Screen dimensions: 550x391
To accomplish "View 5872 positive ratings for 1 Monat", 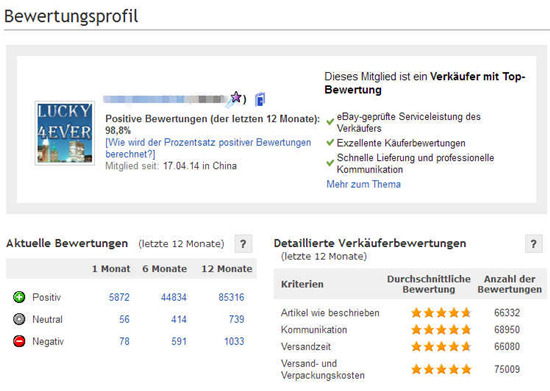I will [119, 297].
